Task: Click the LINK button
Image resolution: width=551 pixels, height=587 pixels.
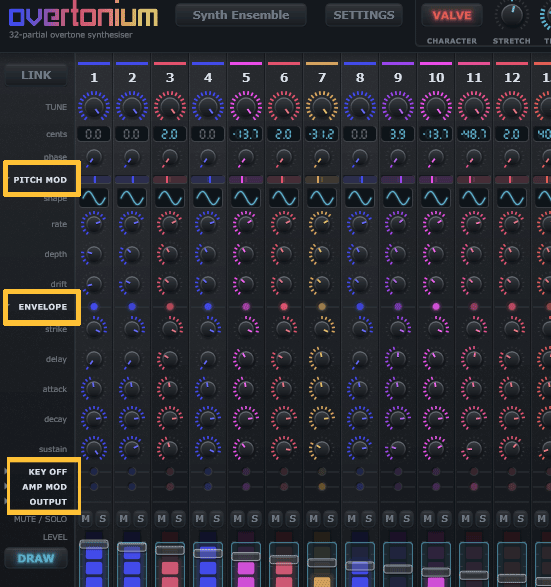Action: pyautogui.click(x=36, y=75)
